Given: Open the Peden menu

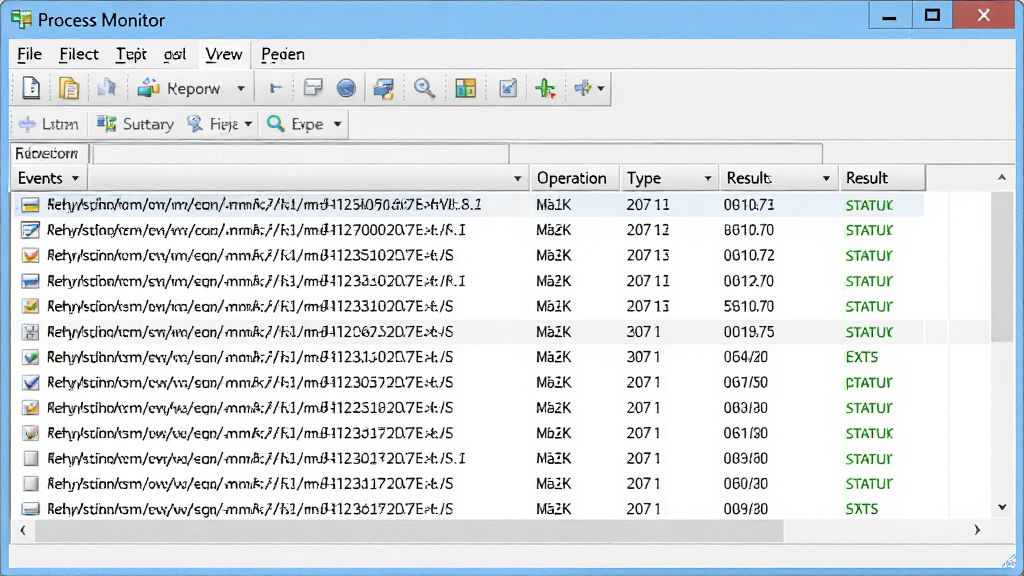Looking at the screenshot, I should (283, 54).
